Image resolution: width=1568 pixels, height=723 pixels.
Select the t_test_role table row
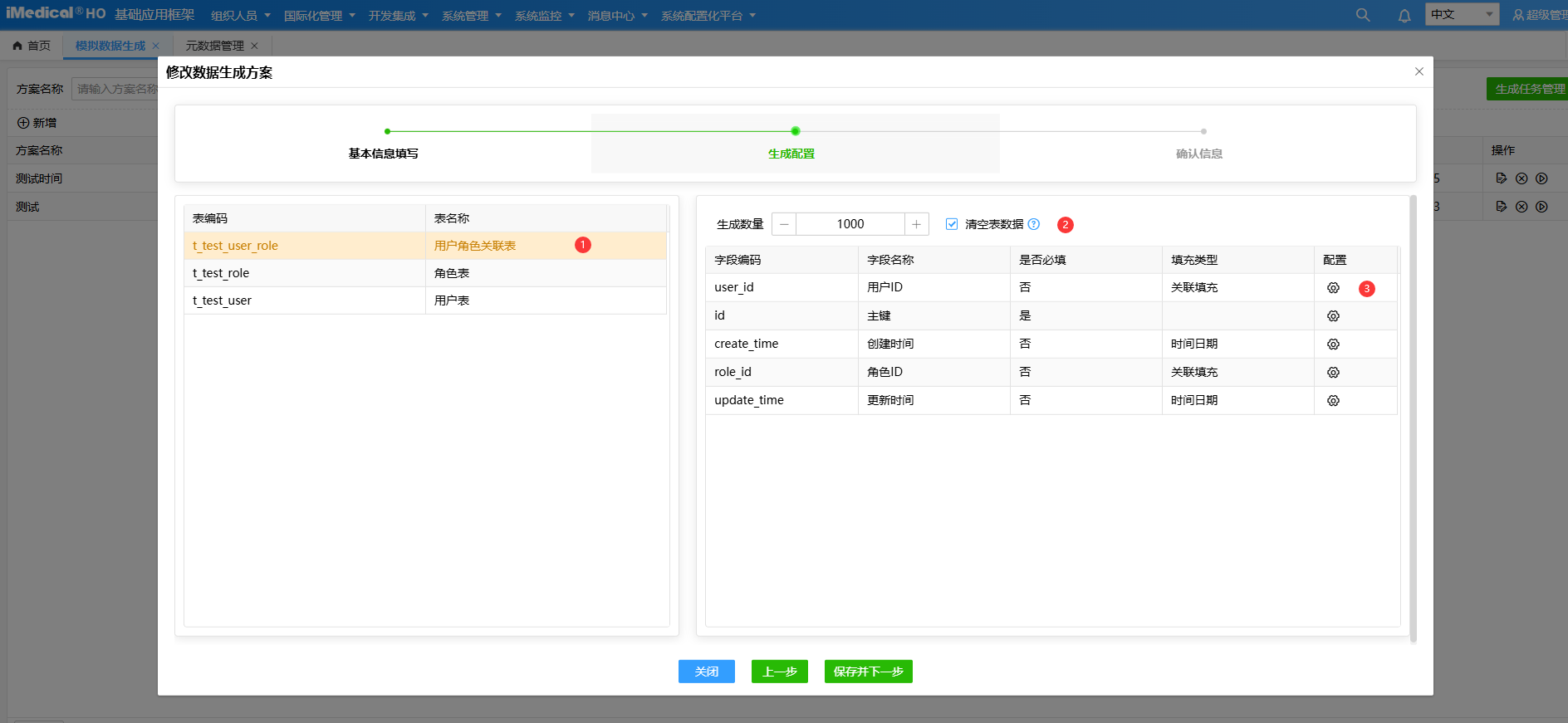click(x=424, y=273)
